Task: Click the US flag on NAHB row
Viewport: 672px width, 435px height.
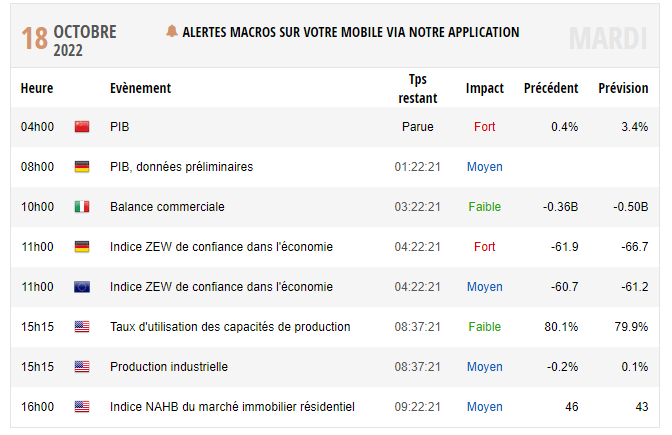Action: [x=82, y=407]
